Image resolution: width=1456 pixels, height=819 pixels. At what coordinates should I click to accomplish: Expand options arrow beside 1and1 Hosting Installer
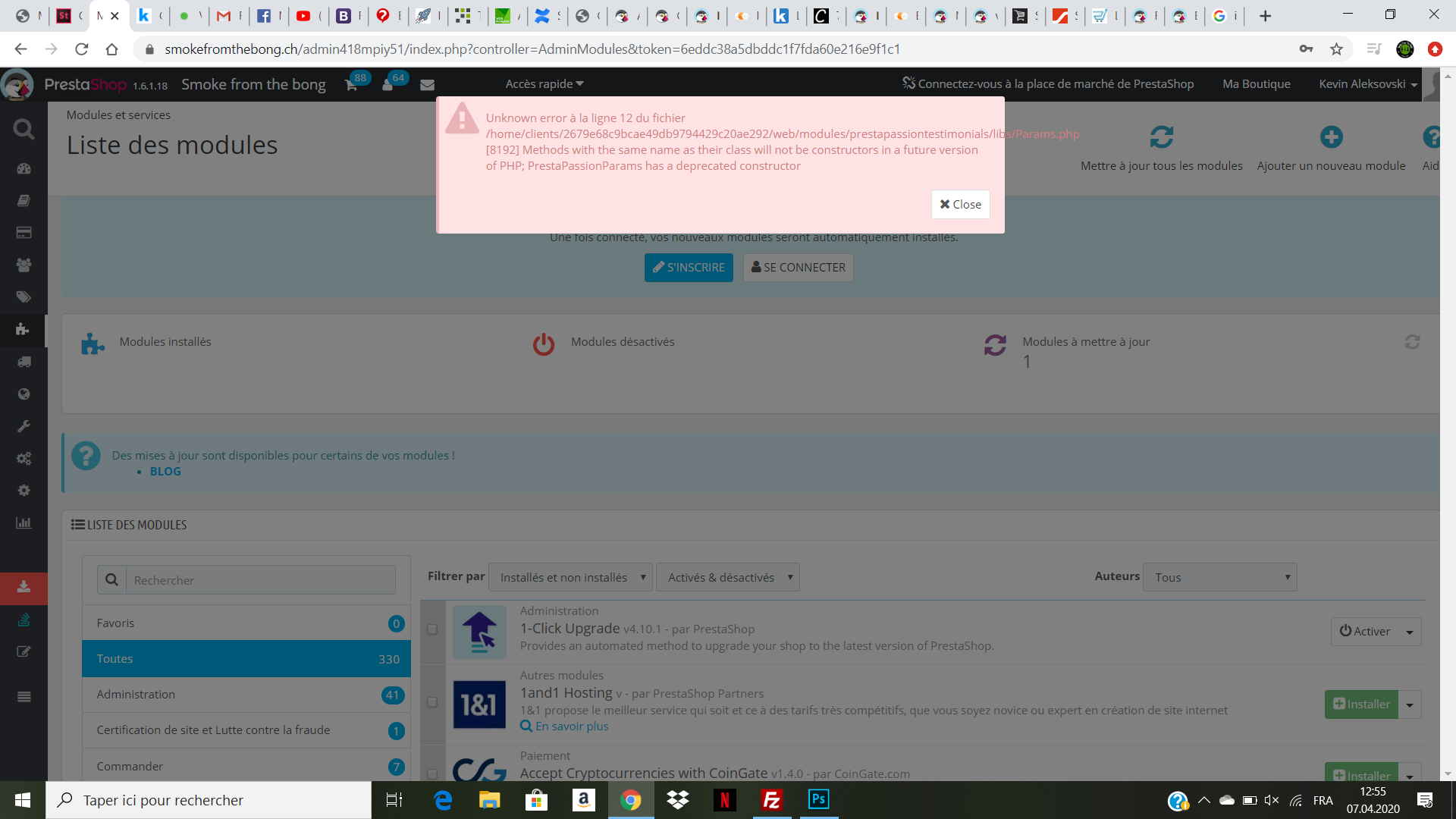1410,704
